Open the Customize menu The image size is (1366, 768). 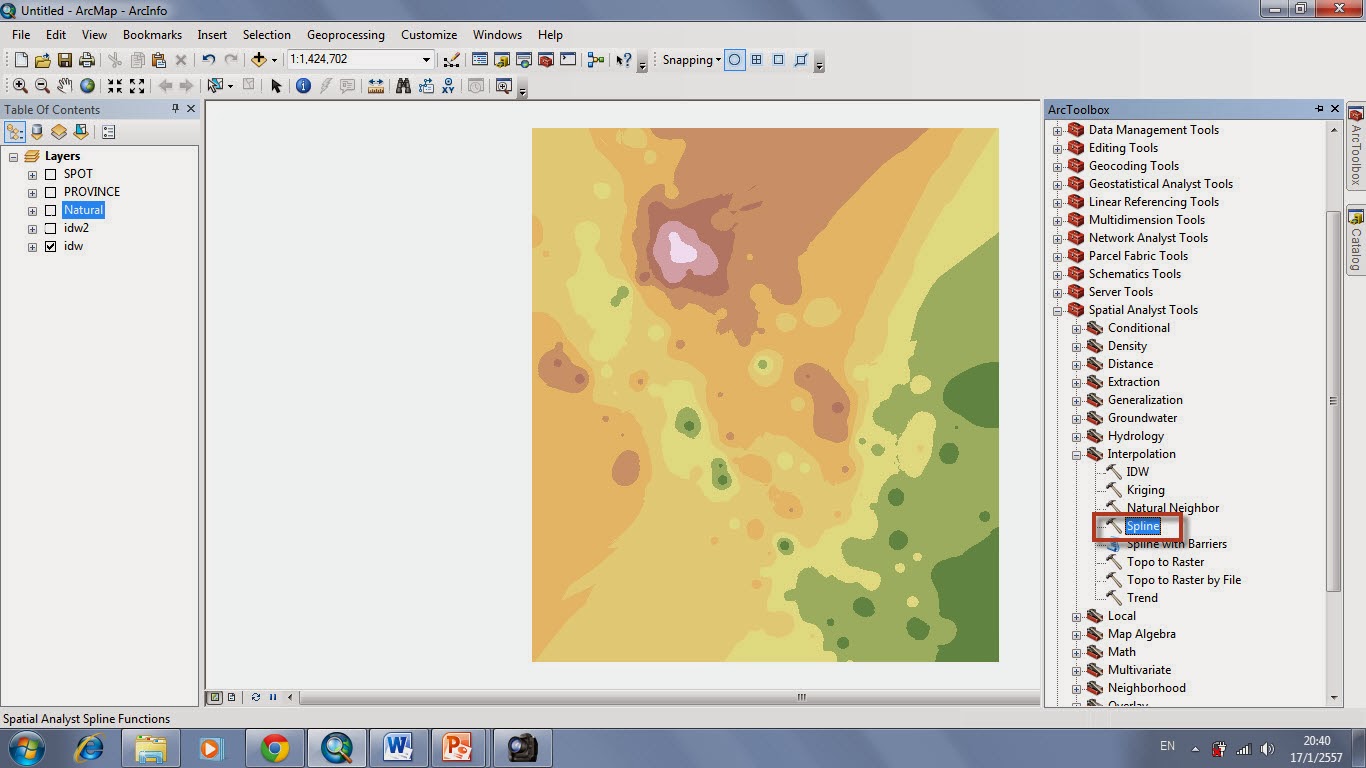tap(429, 35)
